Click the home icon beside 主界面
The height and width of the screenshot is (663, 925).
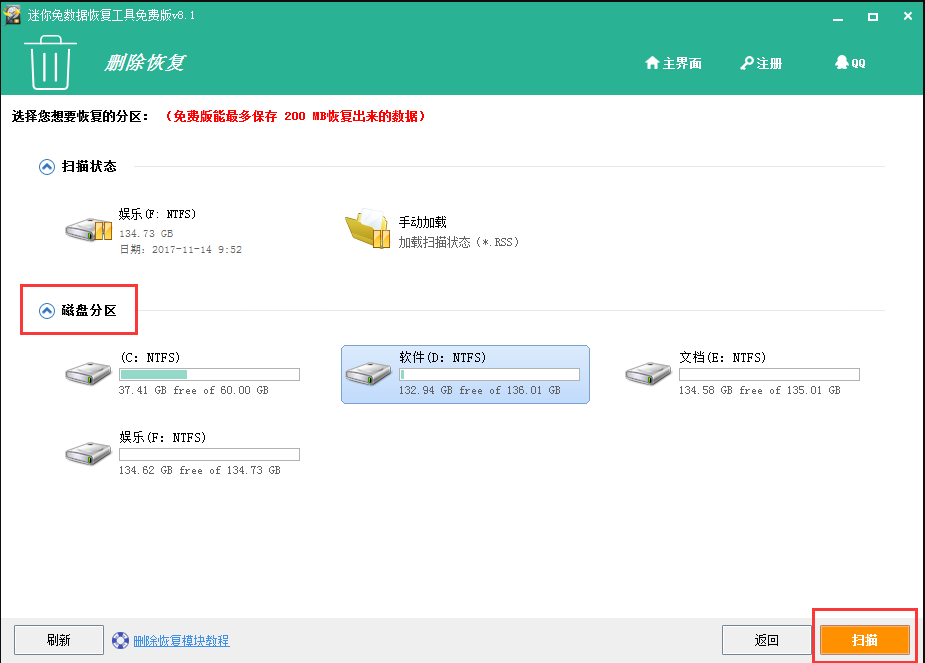pos(652,63)
